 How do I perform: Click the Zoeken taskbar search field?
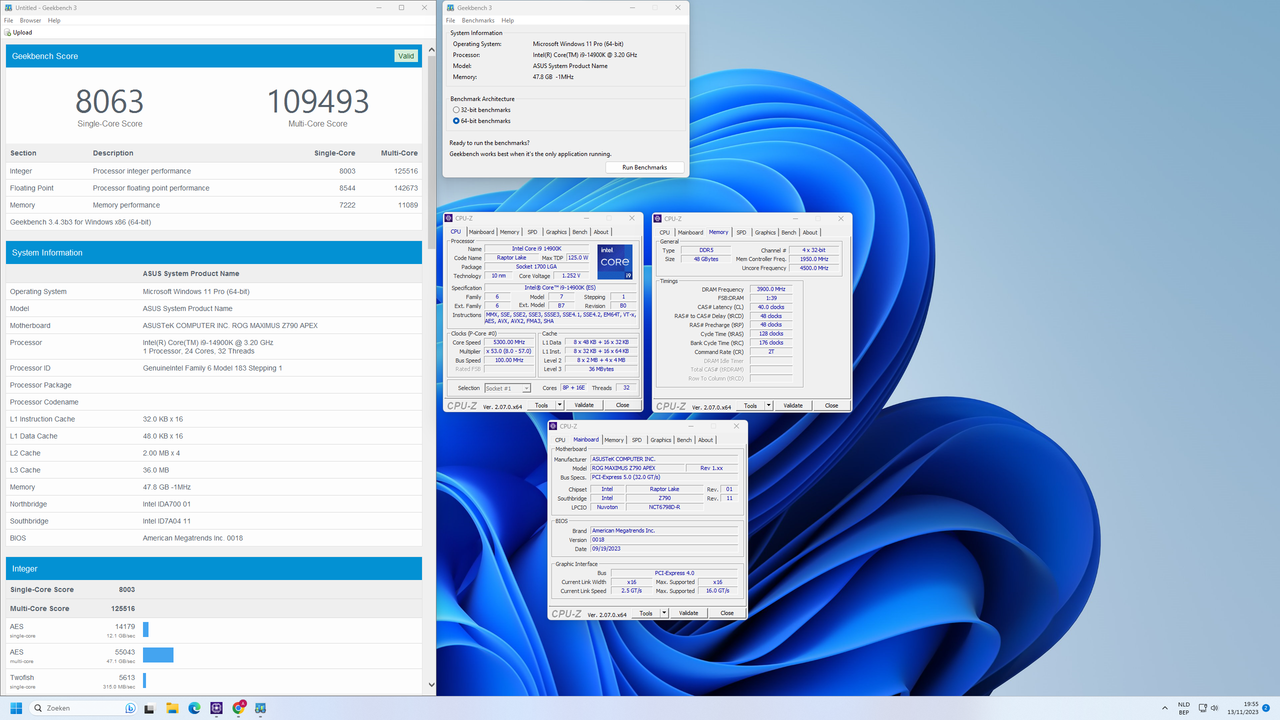pyautogui.click(x=85, y=708)
